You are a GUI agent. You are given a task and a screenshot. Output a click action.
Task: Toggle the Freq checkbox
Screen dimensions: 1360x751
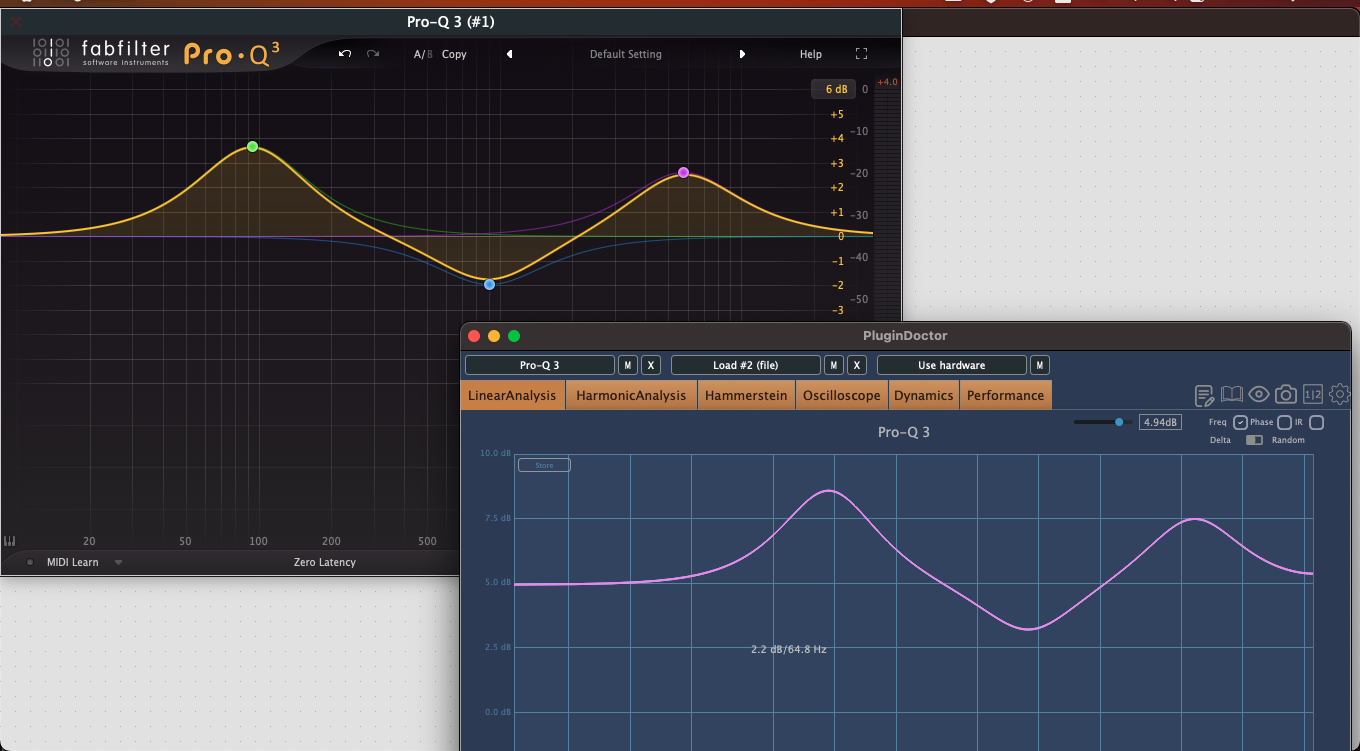(x=1240, y=423)
